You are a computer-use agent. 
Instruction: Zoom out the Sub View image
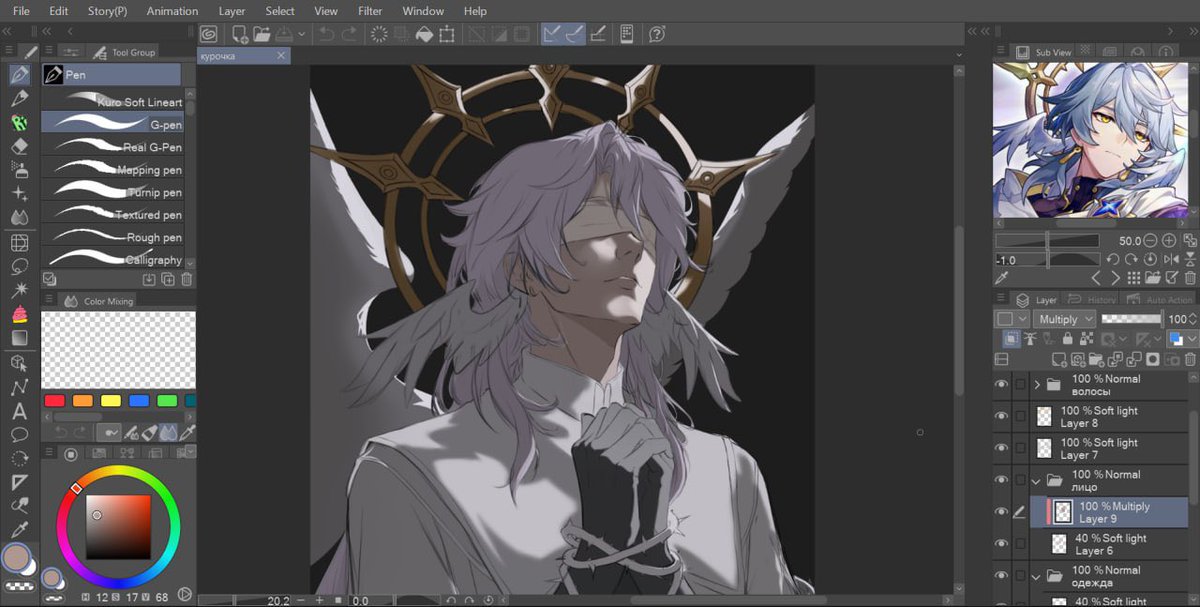(1151, 241)
